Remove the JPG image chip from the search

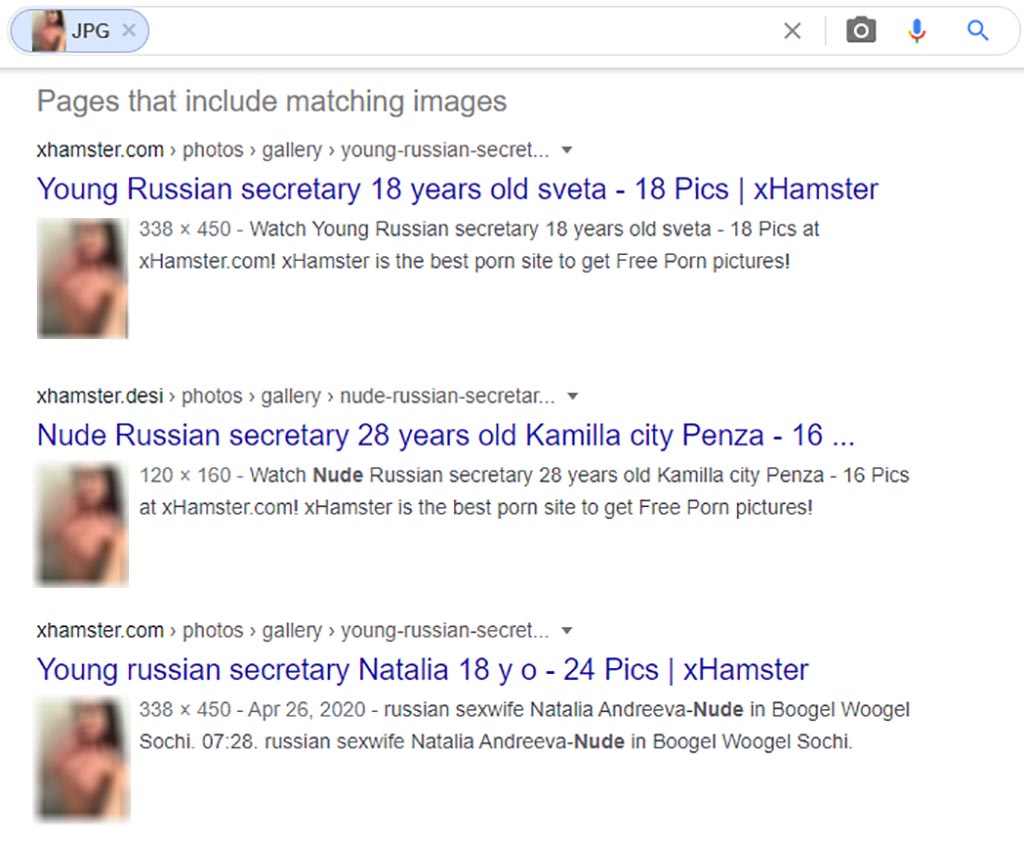128,30
